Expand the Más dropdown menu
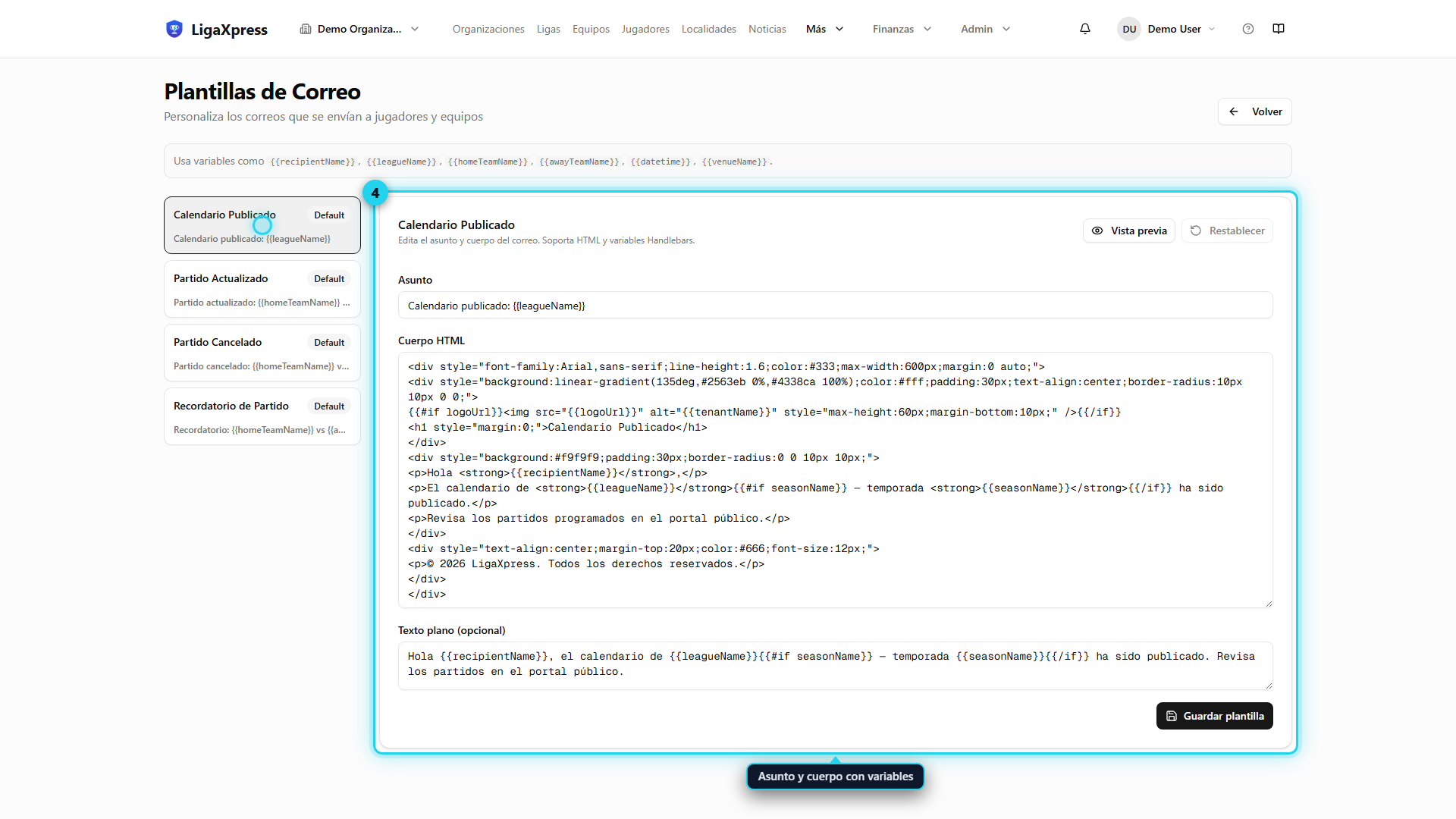The image size is (1456, 819). click(x=825, y=29)
